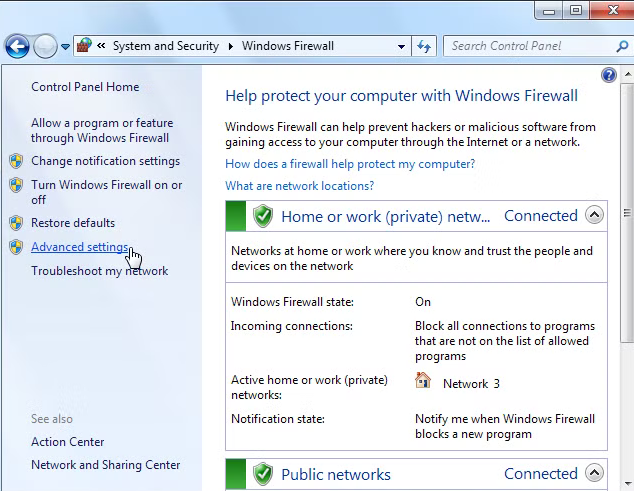Click Connected status of private network

541,216
